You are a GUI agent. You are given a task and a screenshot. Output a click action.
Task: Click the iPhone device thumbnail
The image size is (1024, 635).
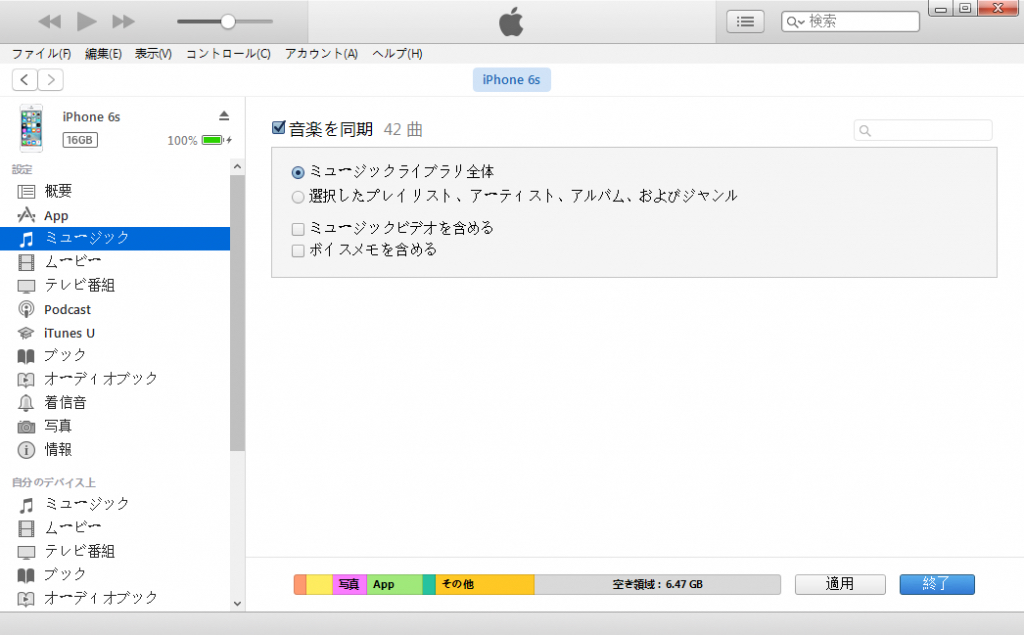click(31, 128)
